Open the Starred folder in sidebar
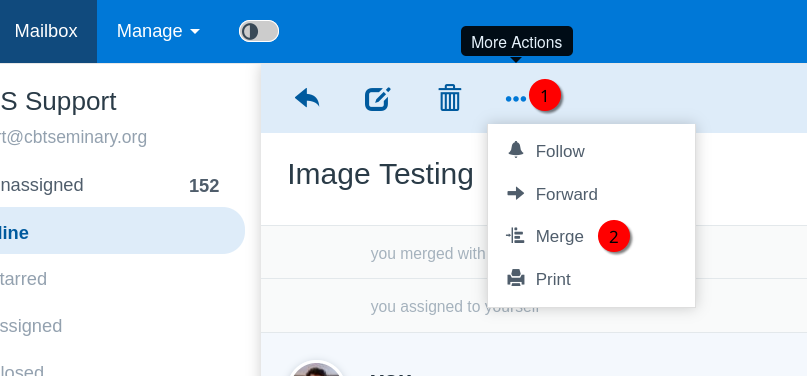The image size is (807, 376). [x=121, y=279]
